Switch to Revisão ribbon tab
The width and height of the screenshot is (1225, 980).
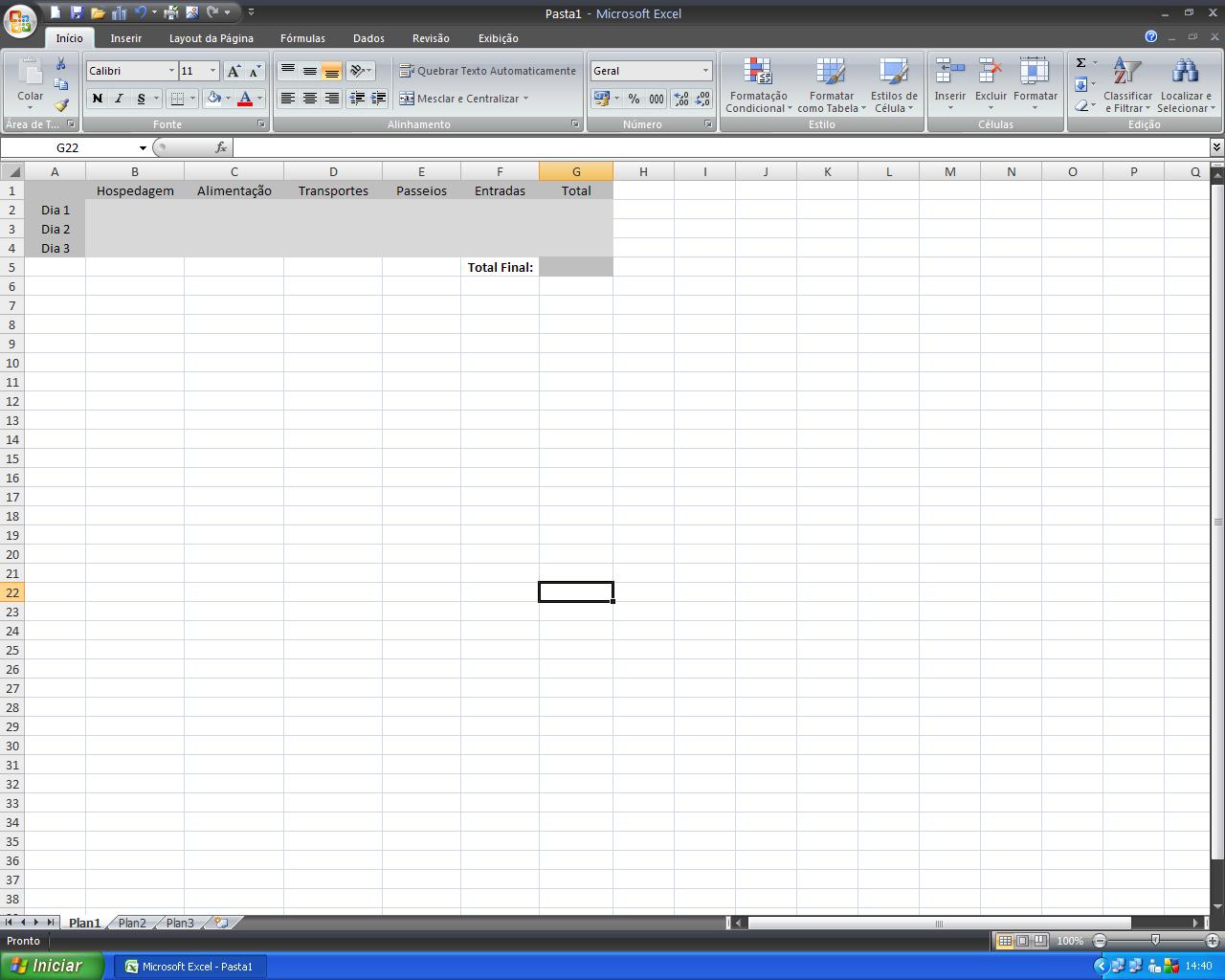(x=431, y=38)
